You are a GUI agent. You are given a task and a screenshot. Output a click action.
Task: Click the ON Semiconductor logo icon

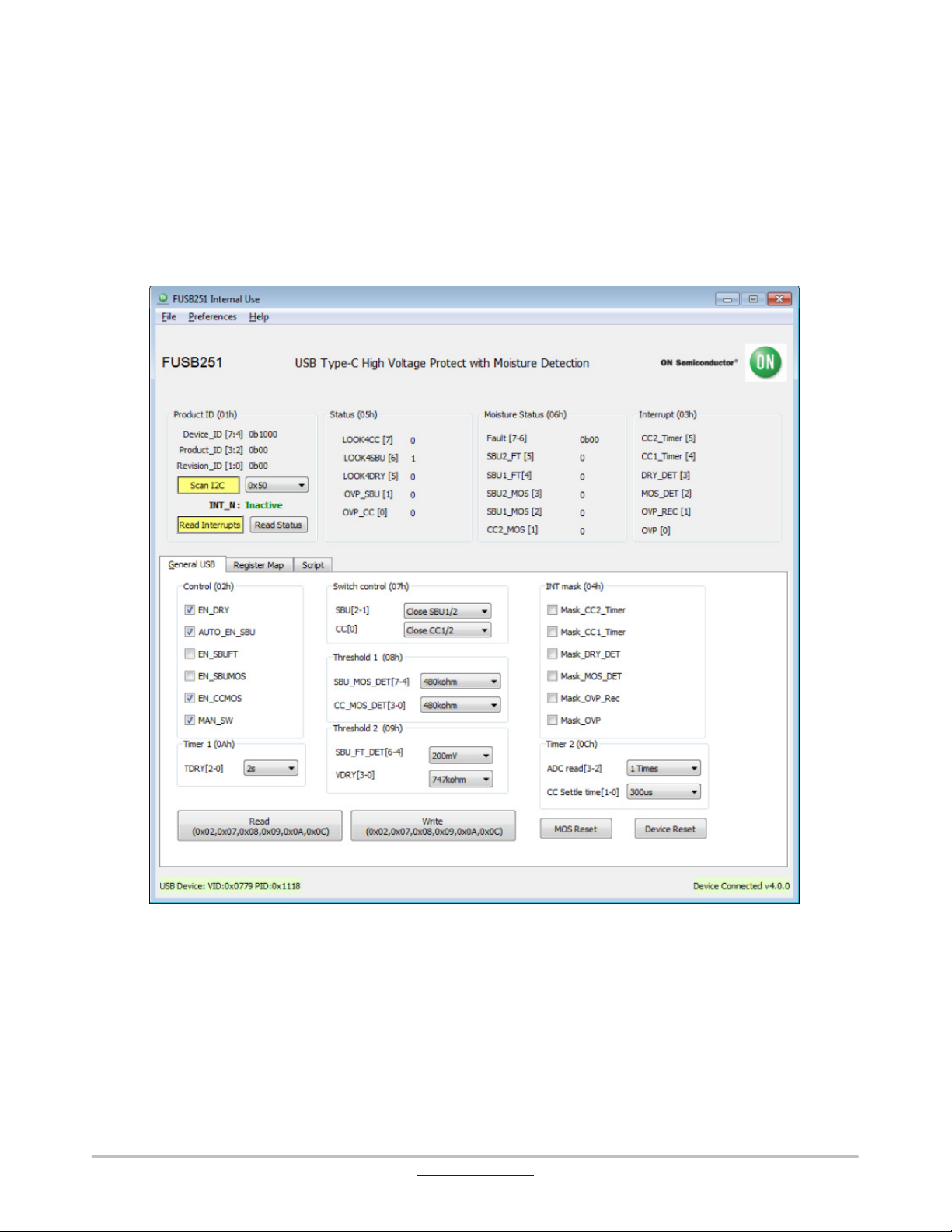(x=765, y=362)
